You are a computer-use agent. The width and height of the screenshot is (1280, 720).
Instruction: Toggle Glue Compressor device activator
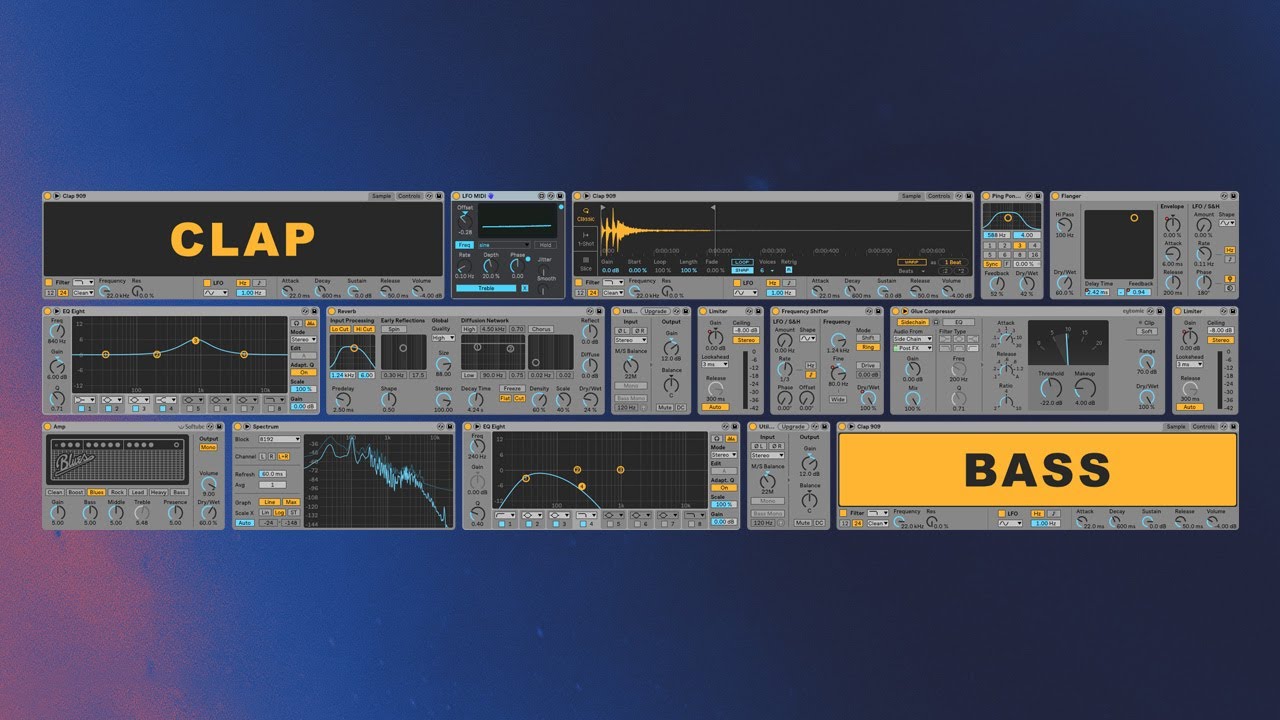click(x=895, y=311)
